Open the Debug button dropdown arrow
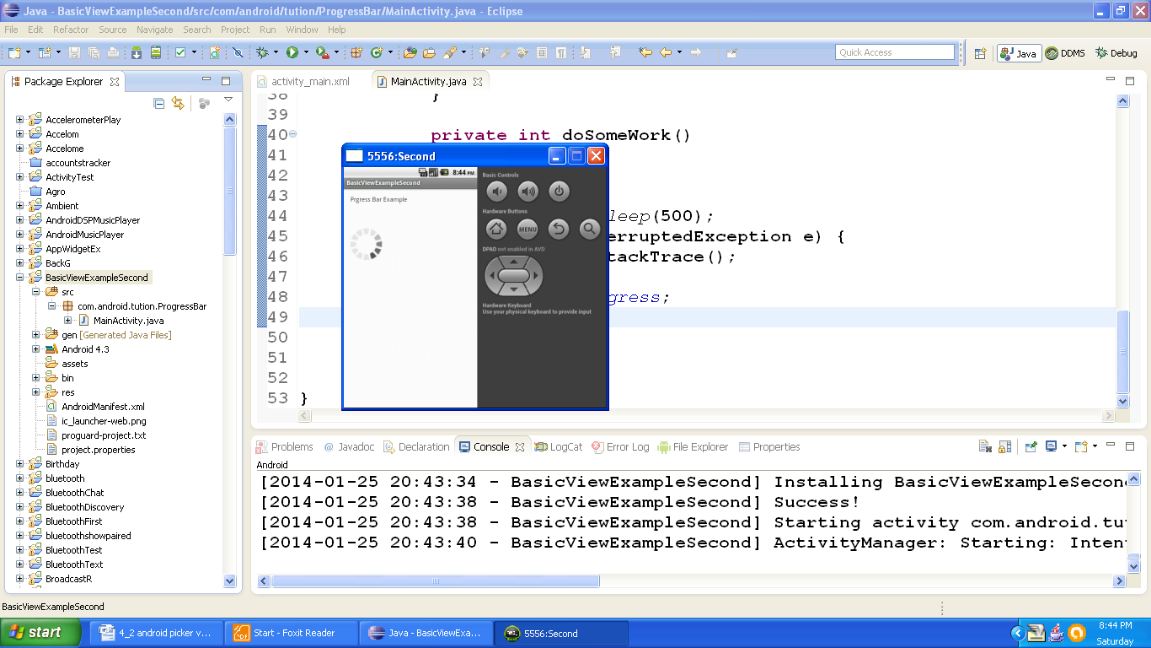Viewport: 1151px width, 648px height. coord(276,52)
